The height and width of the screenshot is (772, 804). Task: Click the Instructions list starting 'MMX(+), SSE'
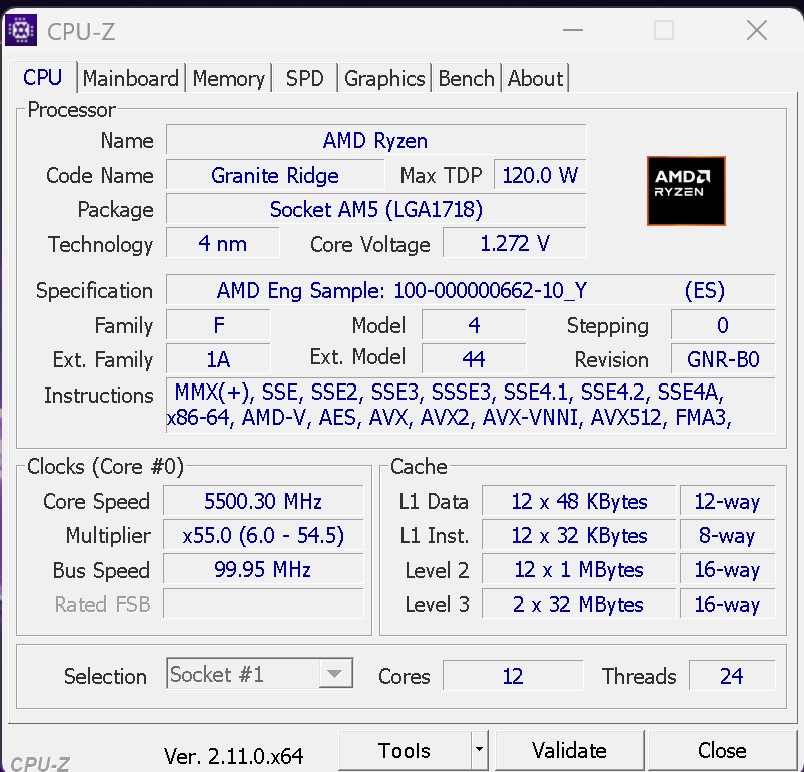pyautogui.click(x=470, y=405)
